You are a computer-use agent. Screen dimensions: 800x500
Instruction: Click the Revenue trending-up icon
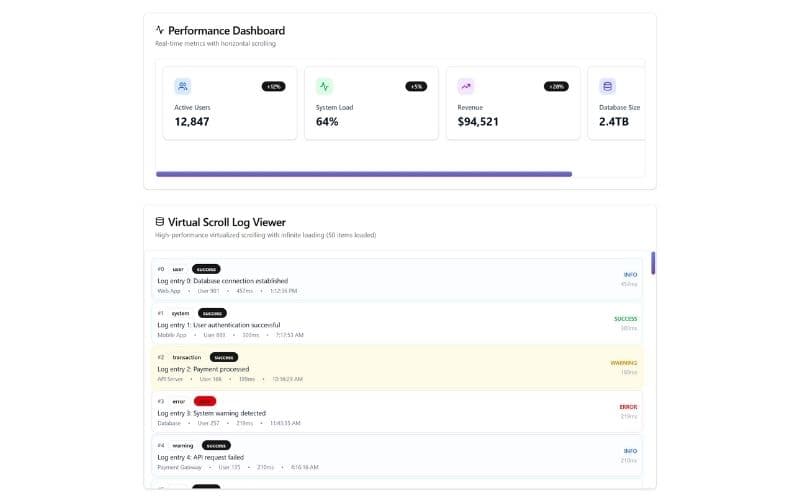[x=467, y=86]
